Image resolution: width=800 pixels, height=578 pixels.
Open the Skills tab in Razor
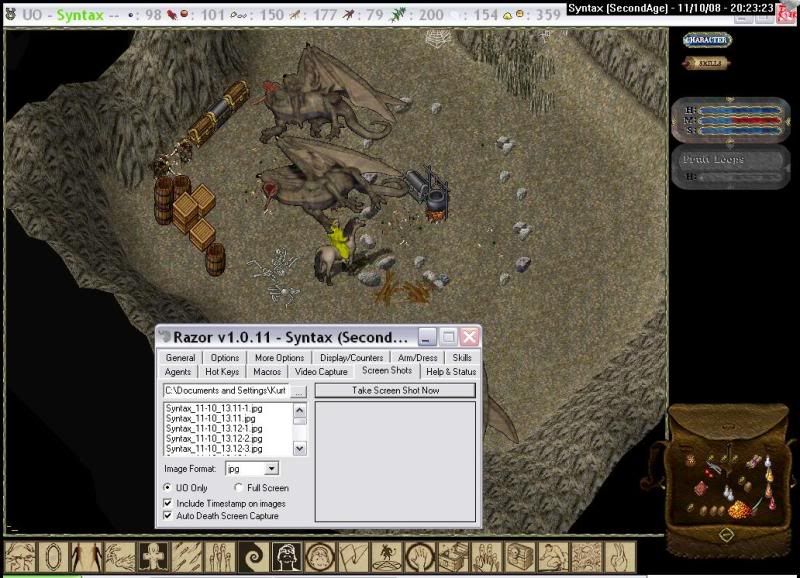pos(462,358)
